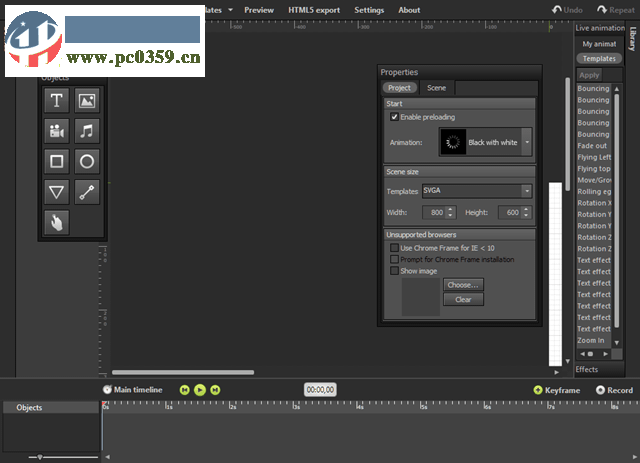Image resolution: width=640 pixels, height=463 pixels.
Task: Uncheck Enable preloading checkbox
Action: (394, 117)
